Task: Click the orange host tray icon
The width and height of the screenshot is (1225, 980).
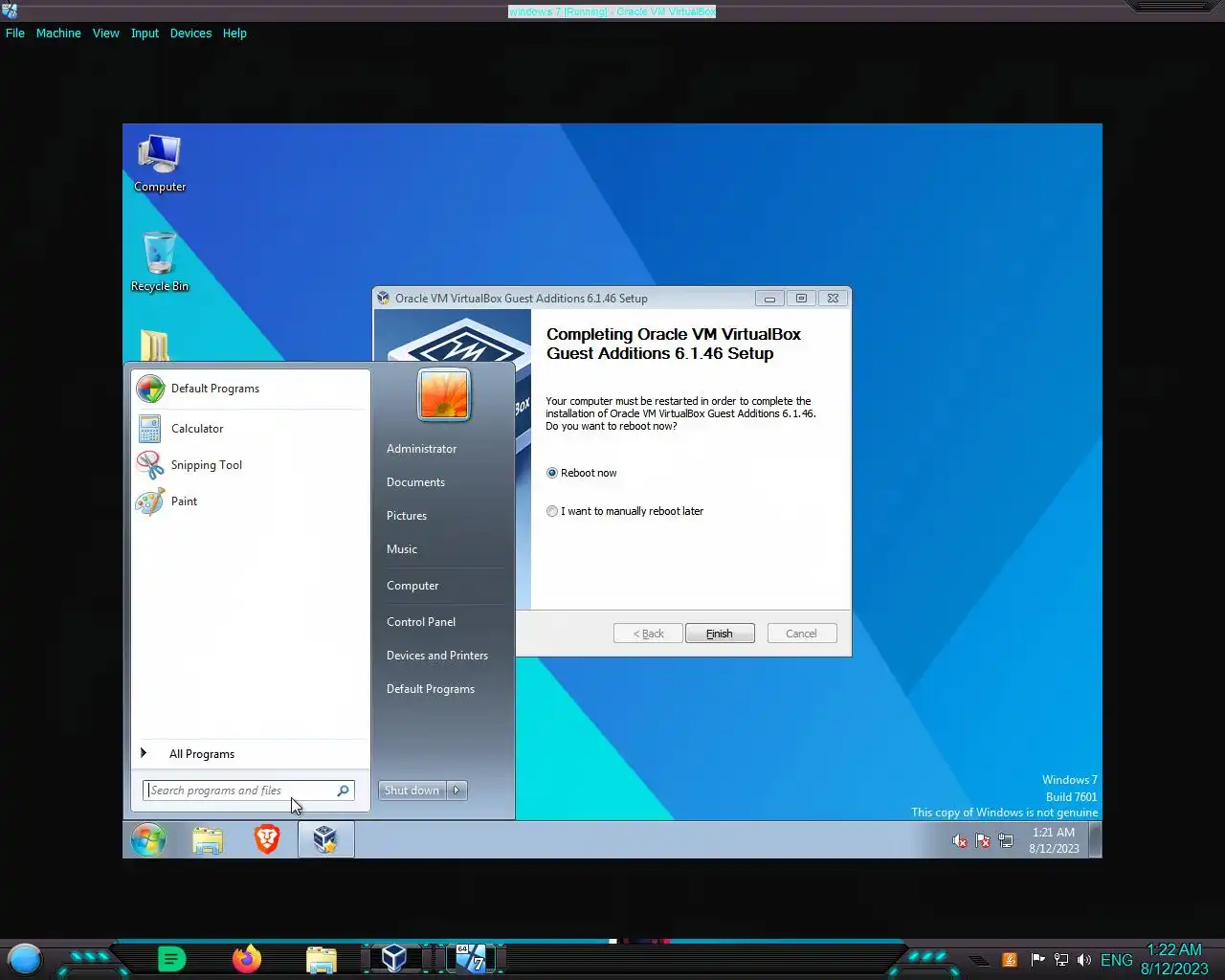Action: 1010,960
